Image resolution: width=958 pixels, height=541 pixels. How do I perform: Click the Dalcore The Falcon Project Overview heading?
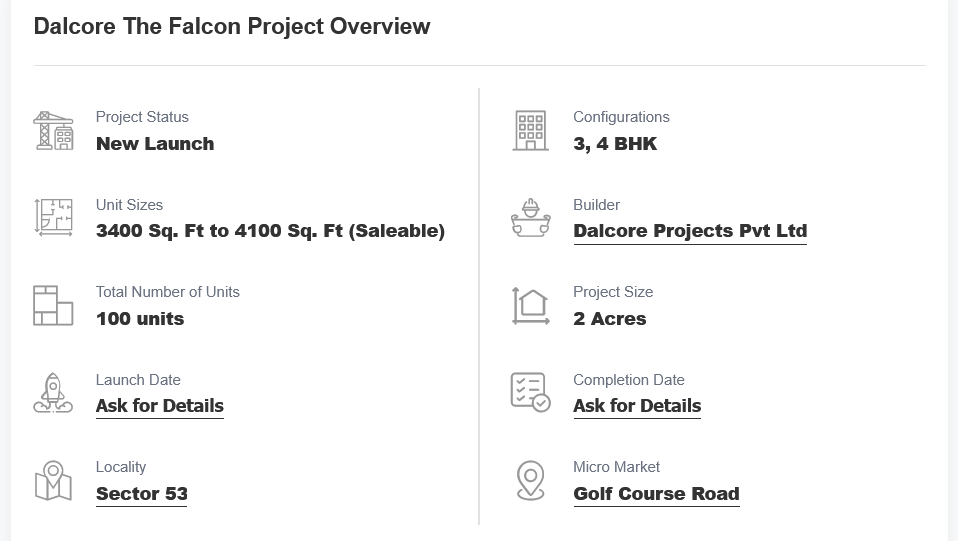click(232, 27)
